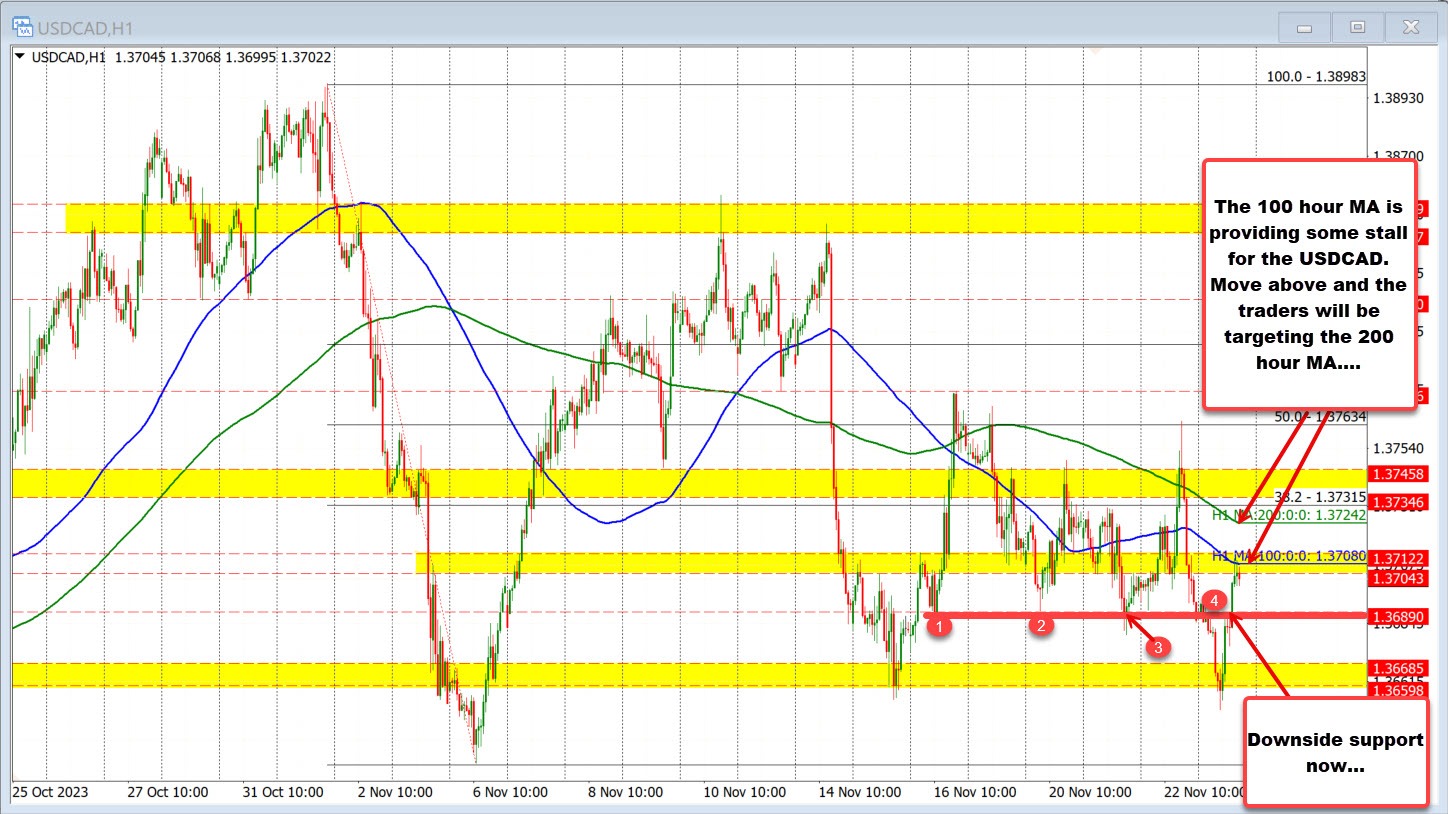Select red circle marker 4 near current price

pos(1214,601)
